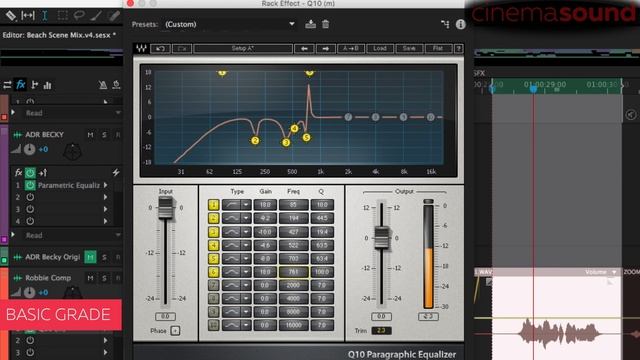Toggle Q10 band 6 on/off button
Image resolution: width=640 pixels, height=360 pixels.
213,272
